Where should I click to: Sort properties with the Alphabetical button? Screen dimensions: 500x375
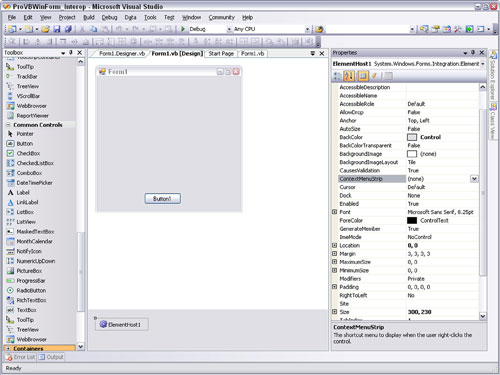349,76
